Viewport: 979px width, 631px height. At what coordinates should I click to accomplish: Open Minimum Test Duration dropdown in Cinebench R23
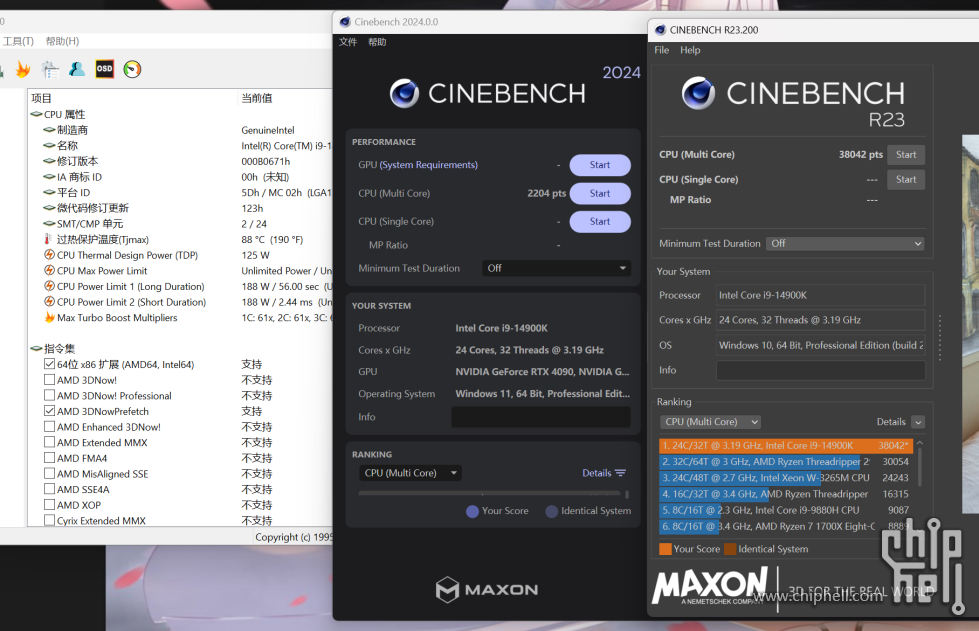tap(845, 243)
